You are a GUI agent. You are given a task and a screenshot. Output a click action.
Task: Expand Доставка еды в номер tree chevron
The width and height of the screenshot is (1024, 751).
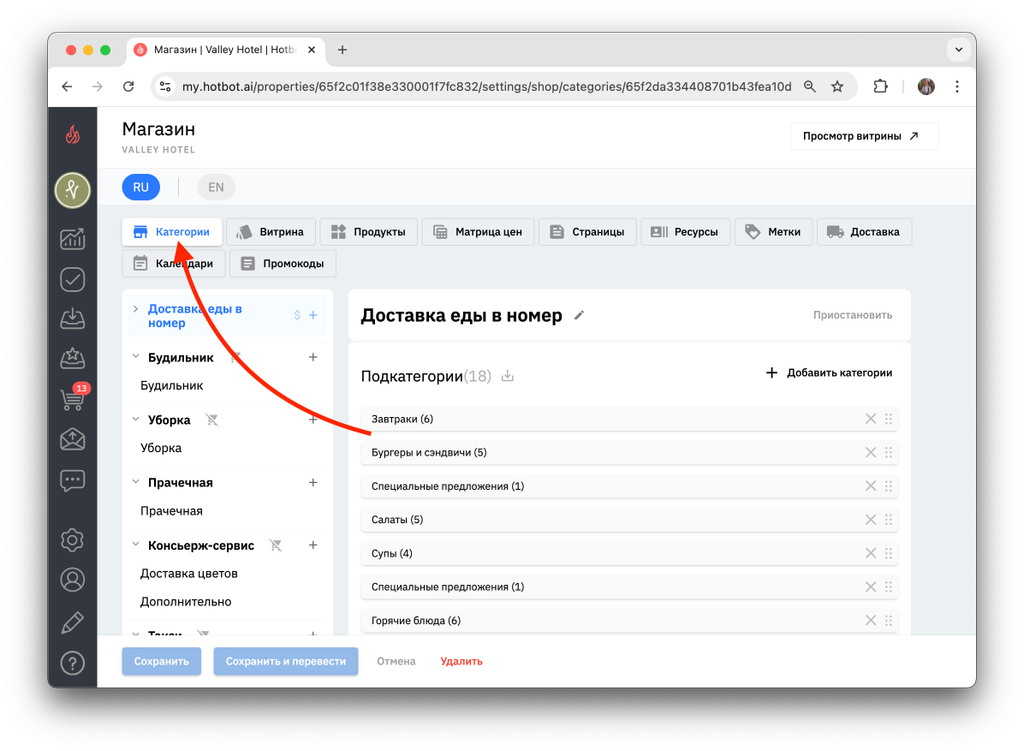click(x=136, y=309)
